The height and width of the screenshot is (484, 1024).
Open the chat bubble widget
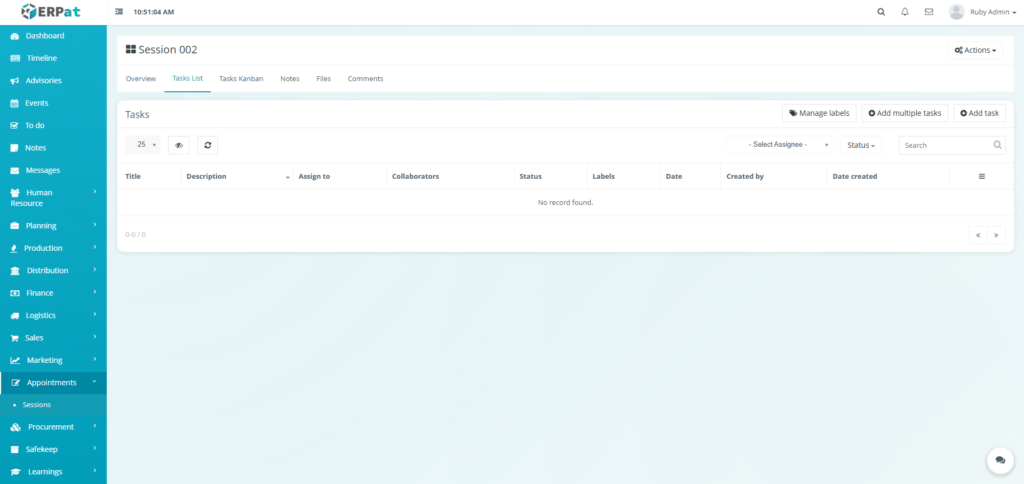pos(1000,460)
